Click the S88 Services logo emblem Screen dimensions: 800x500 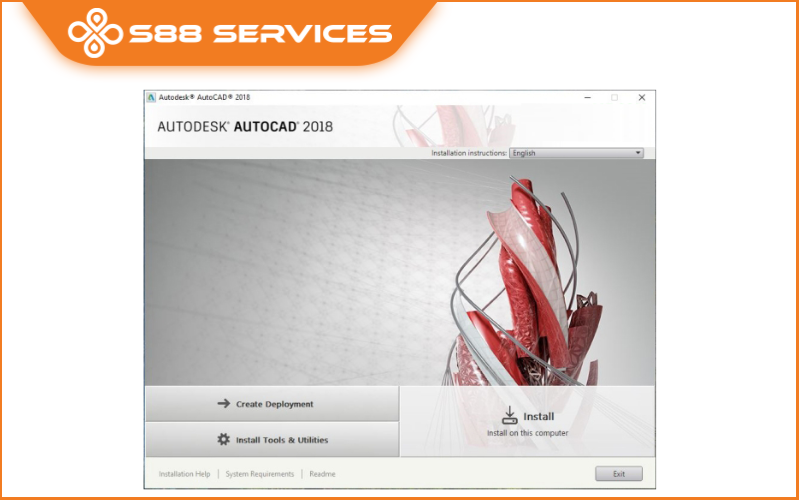click(x=95, y=33)
